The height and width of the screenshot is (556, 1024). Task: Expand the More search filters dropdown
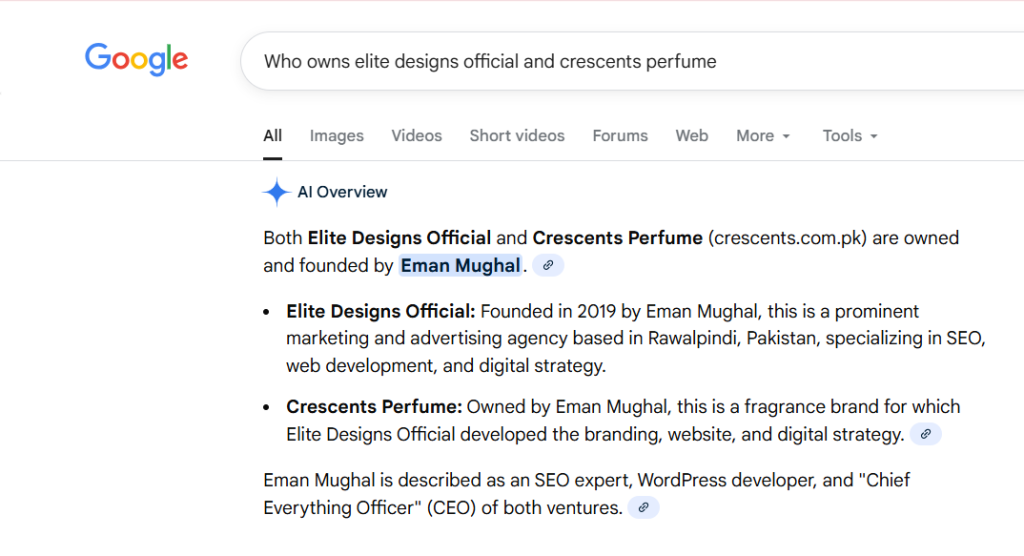pyautogui.click(x=763, y=136)
